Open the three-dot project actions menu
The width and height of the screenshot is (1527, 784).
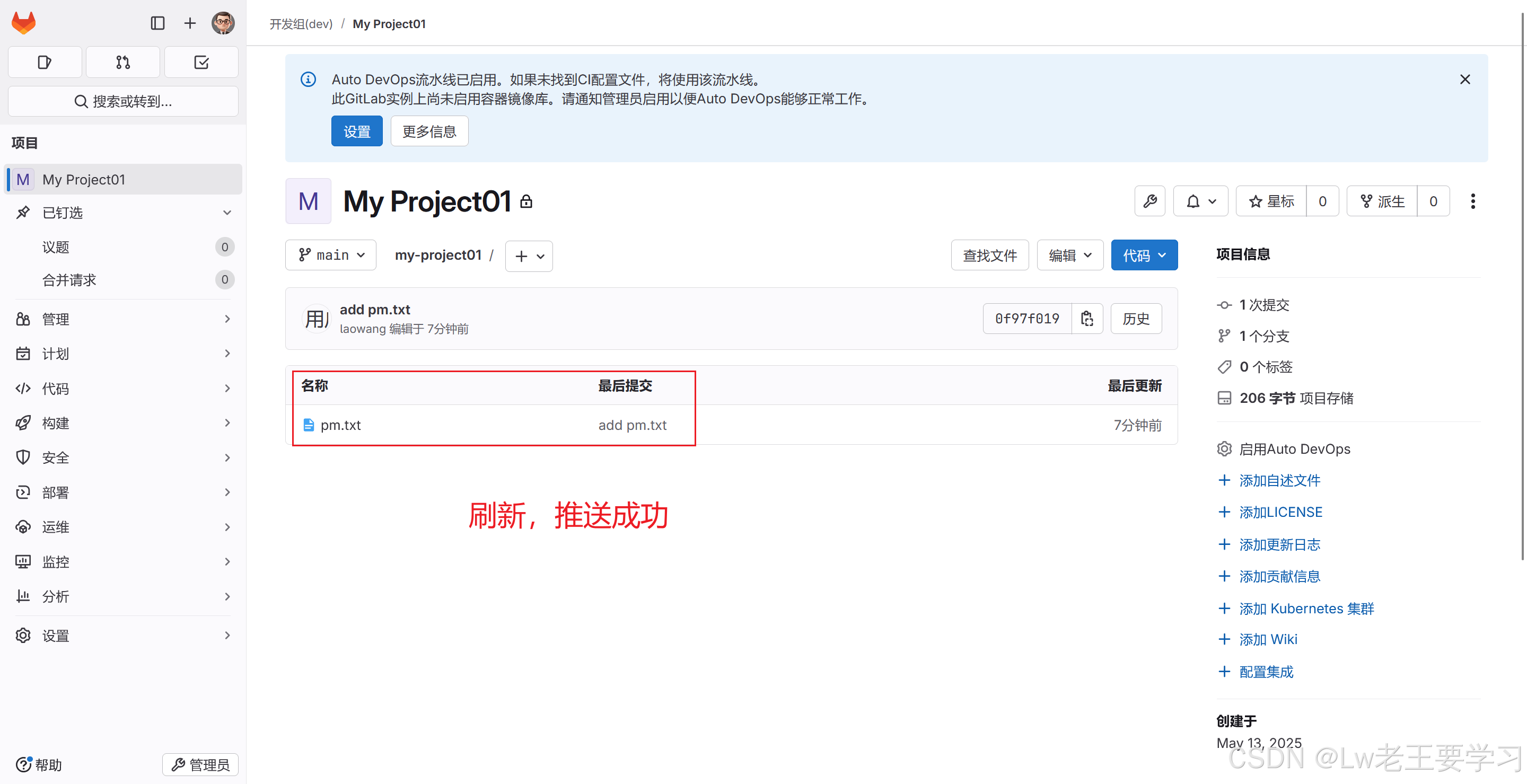(x=1472, y=201)
